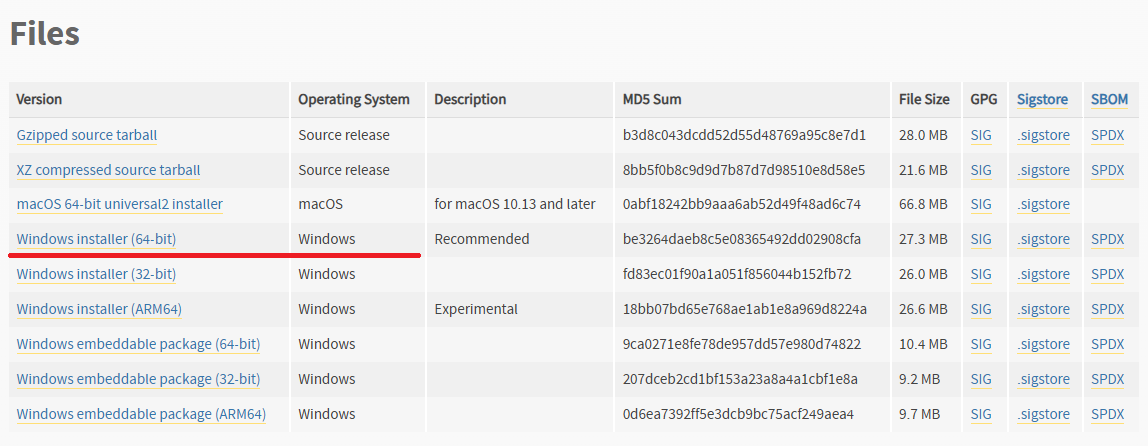The height and width of the screenshot is (446, 1148).
Task: Open SIG link for Windows installer (ARM64)
Action: (981, 309)
